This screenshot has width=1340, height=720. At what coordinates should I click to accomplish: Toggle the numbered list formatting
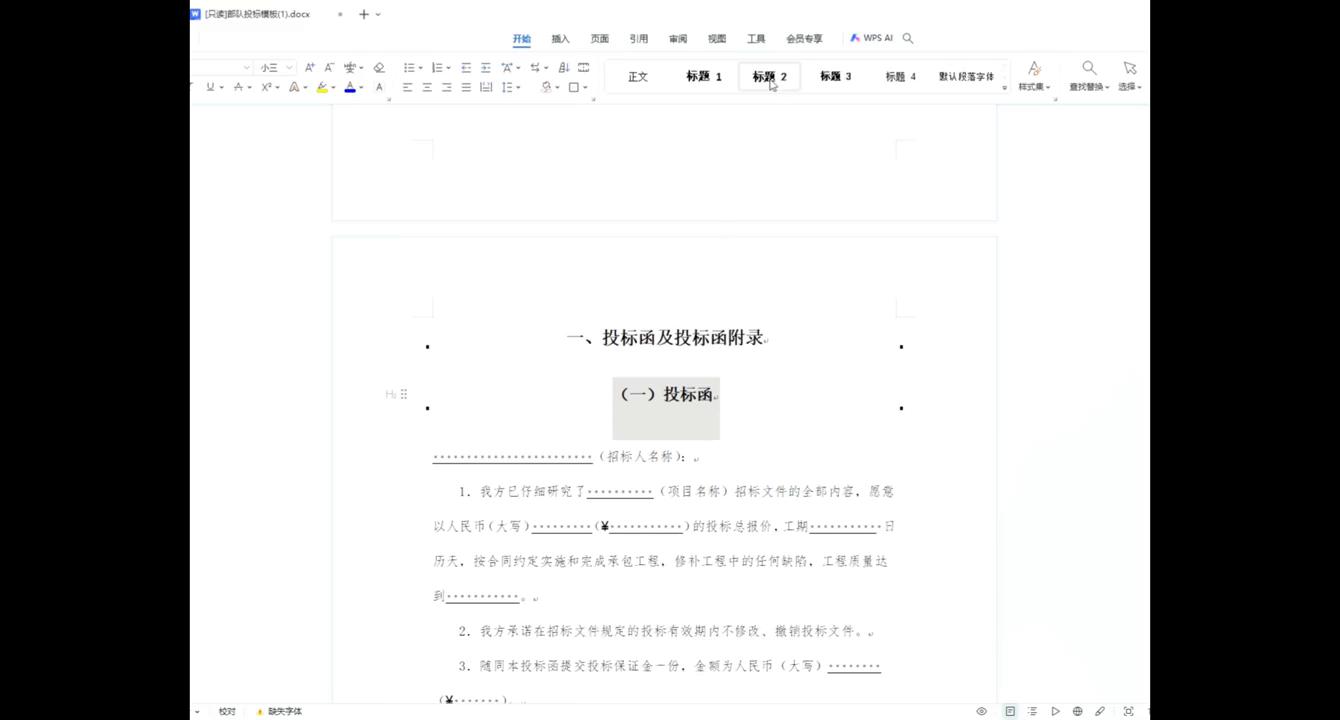tap(438, 67)
